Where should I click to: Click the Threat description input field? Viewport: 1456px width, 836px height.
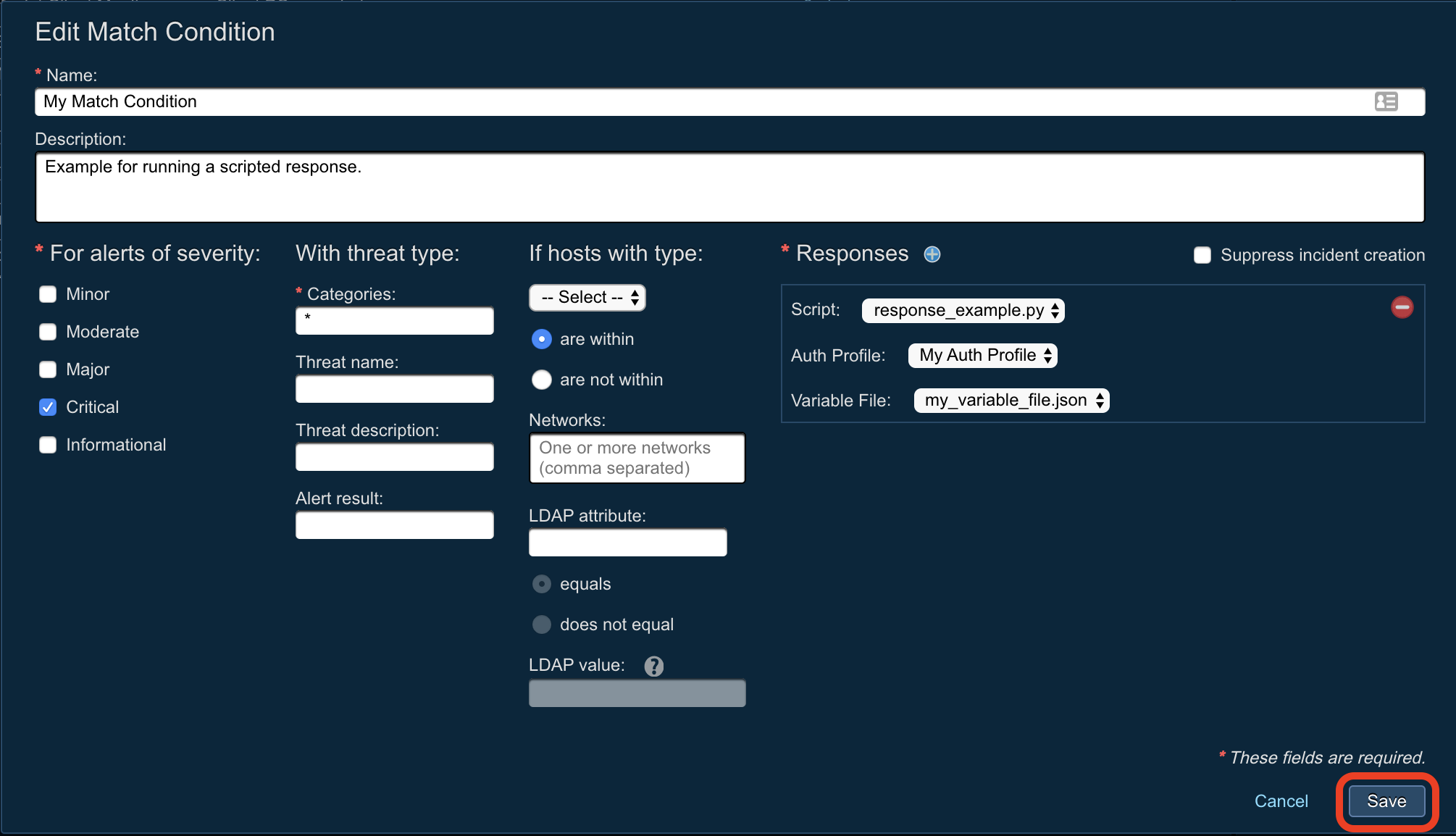395,457
